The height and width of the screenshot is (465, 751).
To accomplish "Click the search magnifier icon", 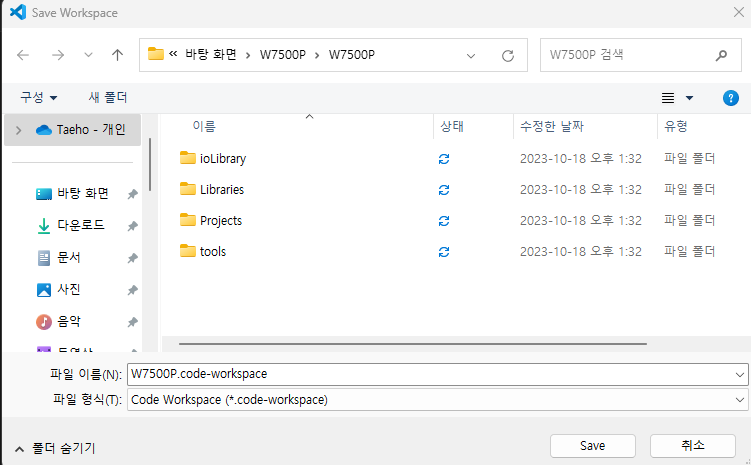I will click(721, 56).
